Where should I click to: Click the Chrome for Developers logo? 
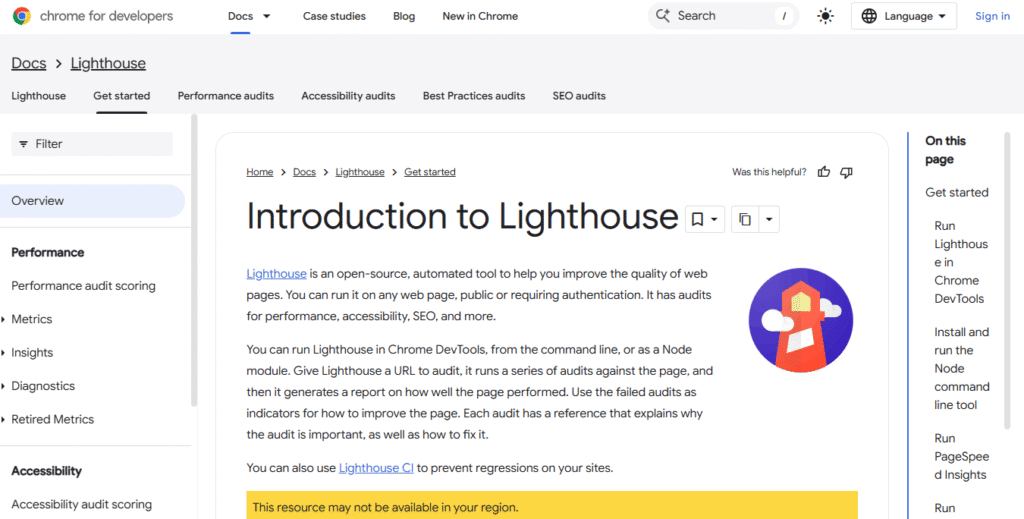coord(93,16)
